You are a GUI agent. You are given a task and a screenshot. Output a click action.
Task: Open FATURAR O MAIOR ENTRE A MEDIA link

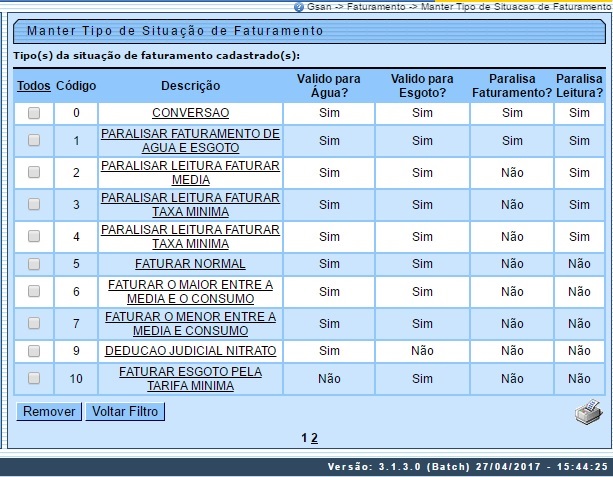[190, 292]
